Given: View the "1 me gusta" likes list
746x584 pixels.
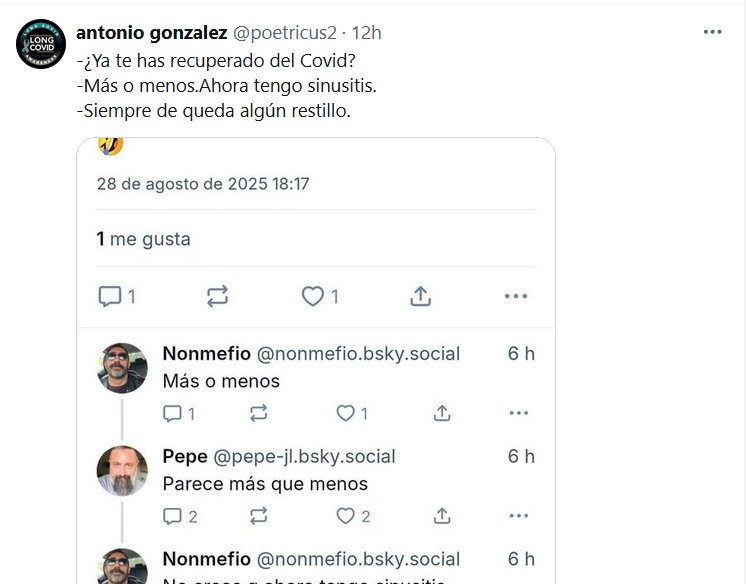Looking at the screenshot, I should pos(143,239).
